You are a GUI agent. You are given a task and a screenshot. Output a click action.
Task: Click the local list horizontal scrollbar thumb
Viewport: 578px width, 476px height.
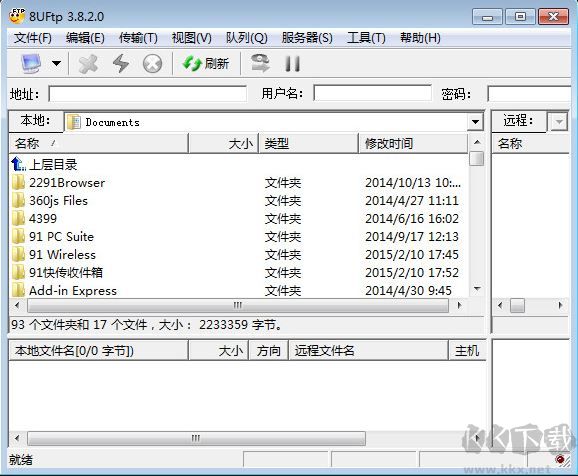tap(238, 306)
